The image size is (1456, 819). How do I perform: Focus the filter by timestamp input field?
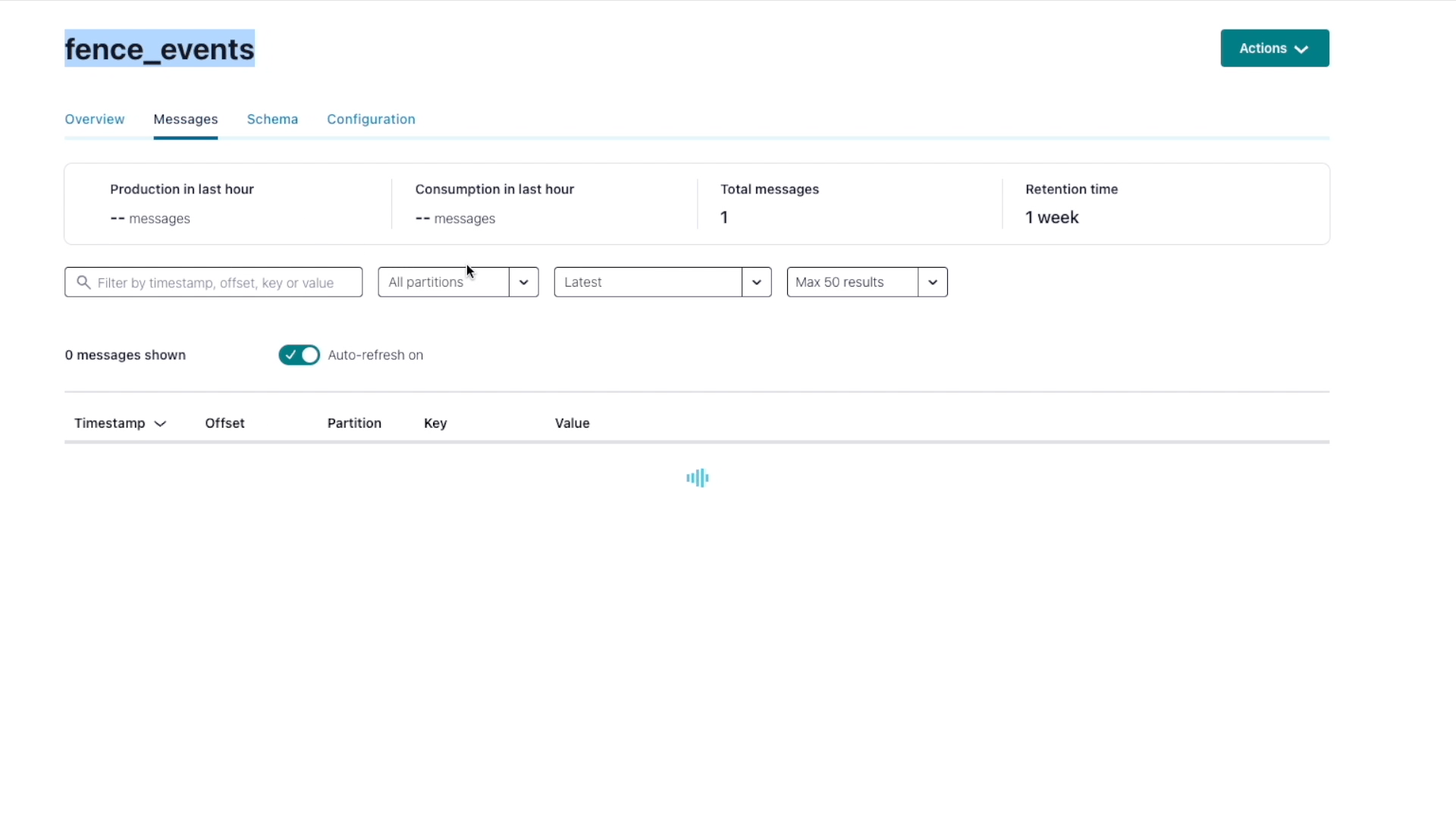(220, 283)
